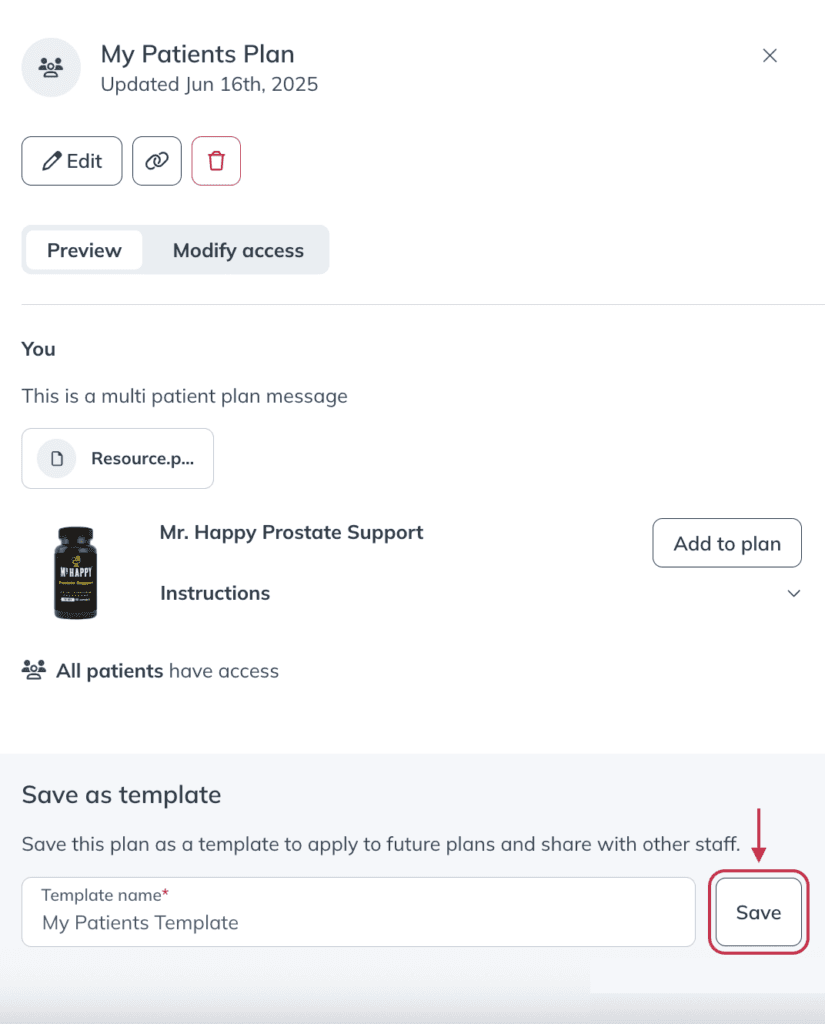
Task: Click the document icon on Resource attachment
Action: (57, 458)
